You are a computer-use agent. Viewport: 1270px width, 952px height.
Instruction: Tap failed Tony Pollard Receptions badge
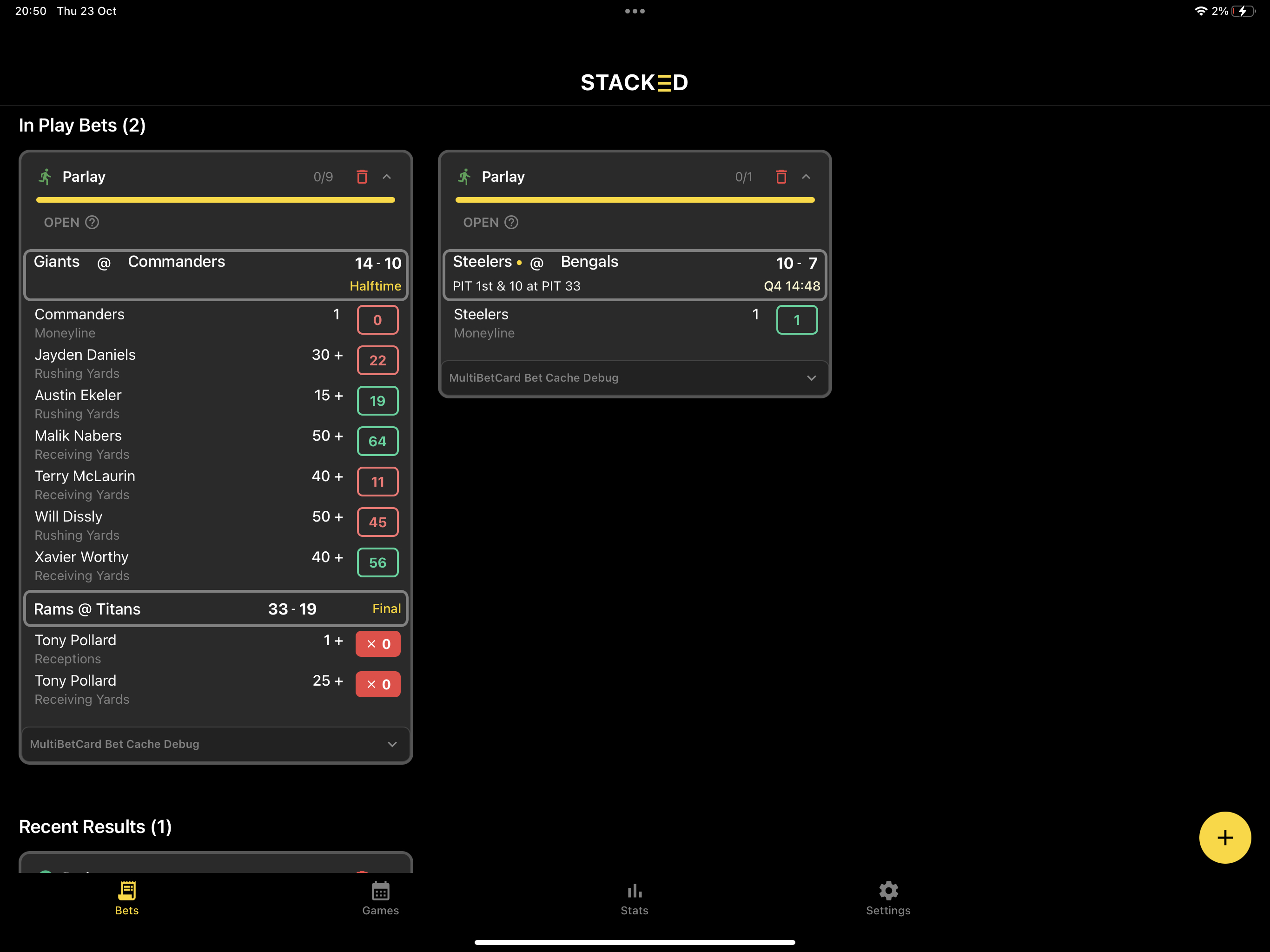(x=378, y=644)
